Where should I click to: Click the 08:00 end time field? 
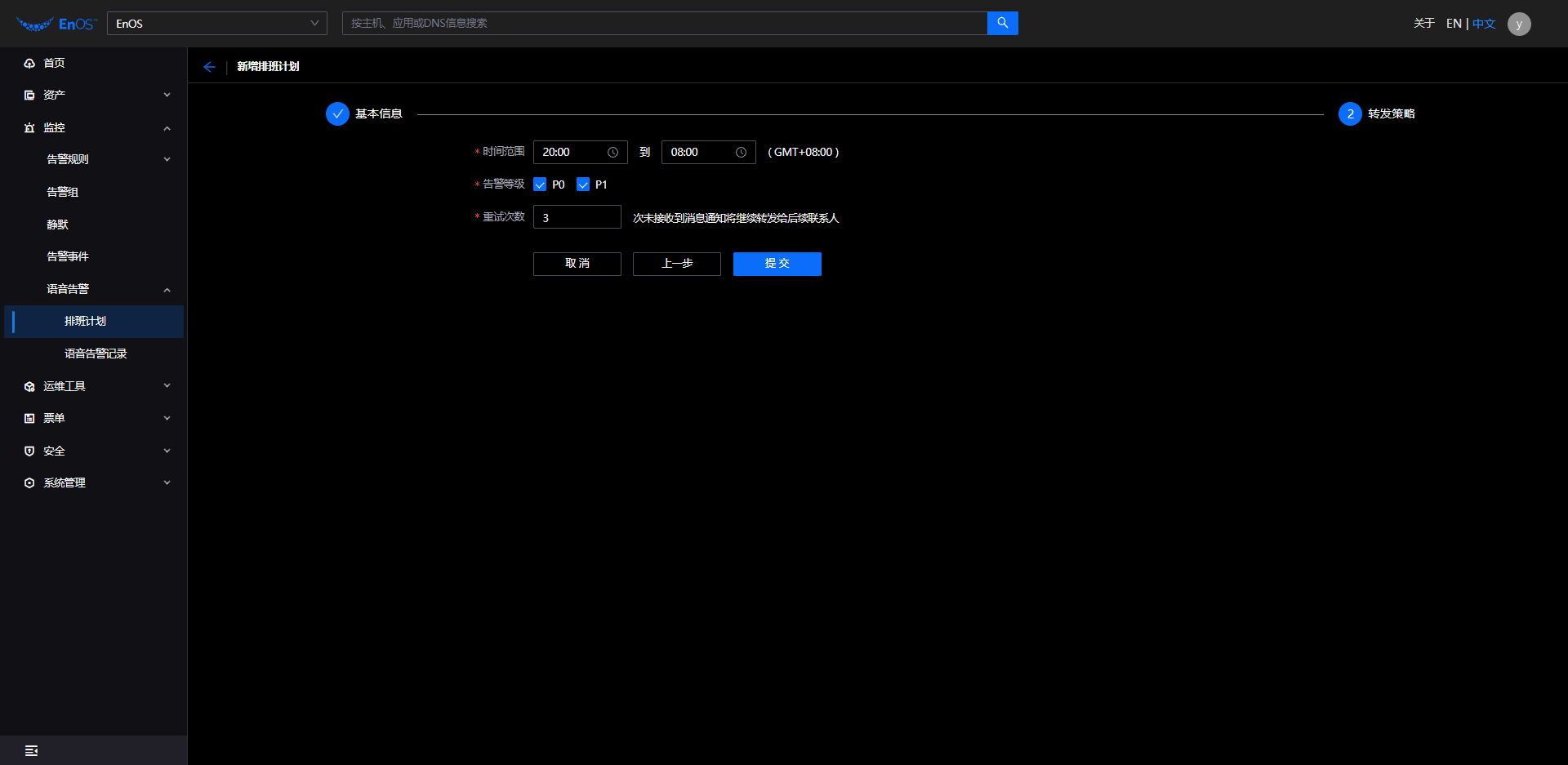pyautogui.click(x=709, y=153)
